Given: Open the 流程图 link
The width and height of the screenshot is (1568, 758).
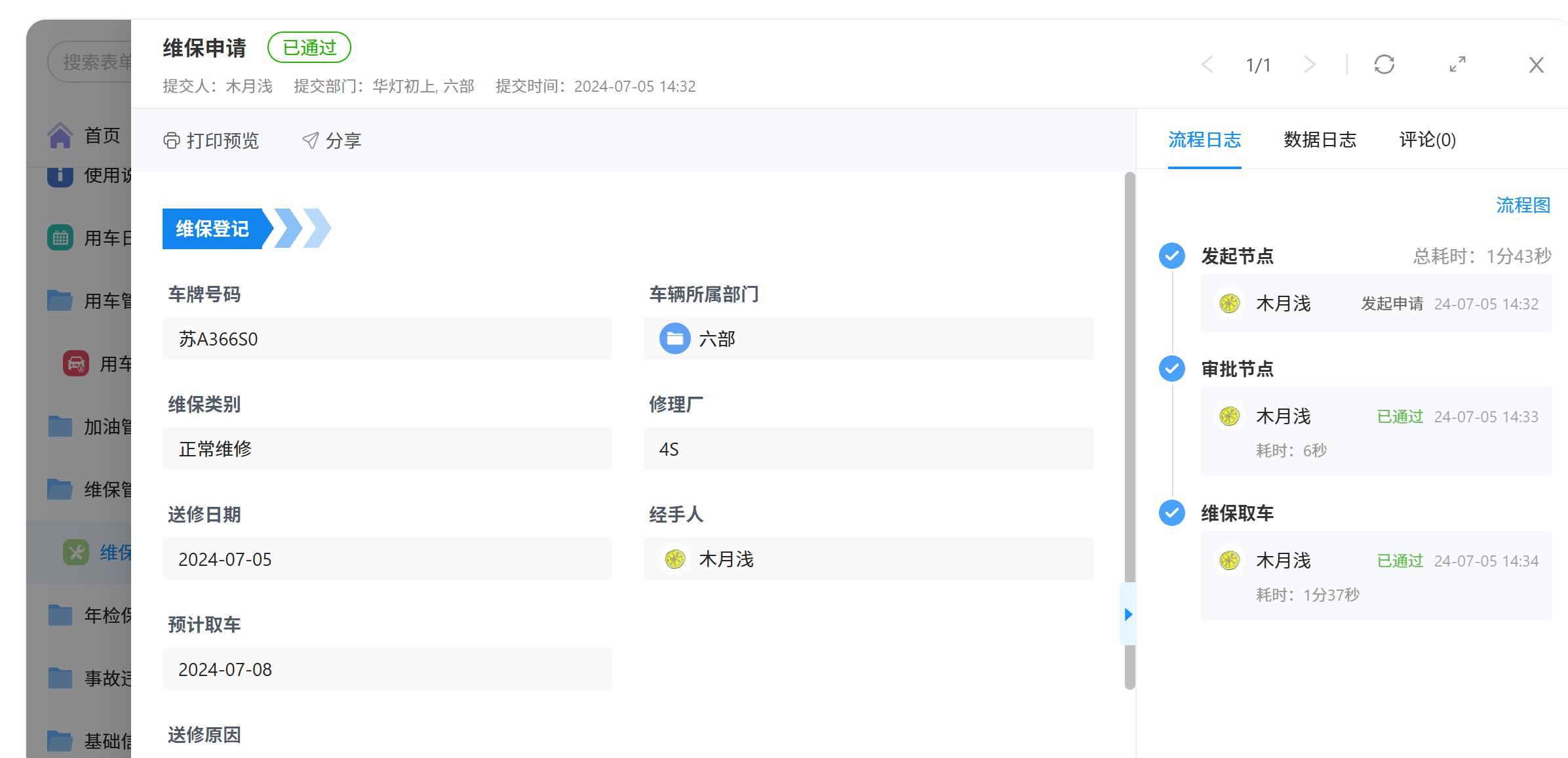Looking at the screenshot, I should (x=1522, y=205).
